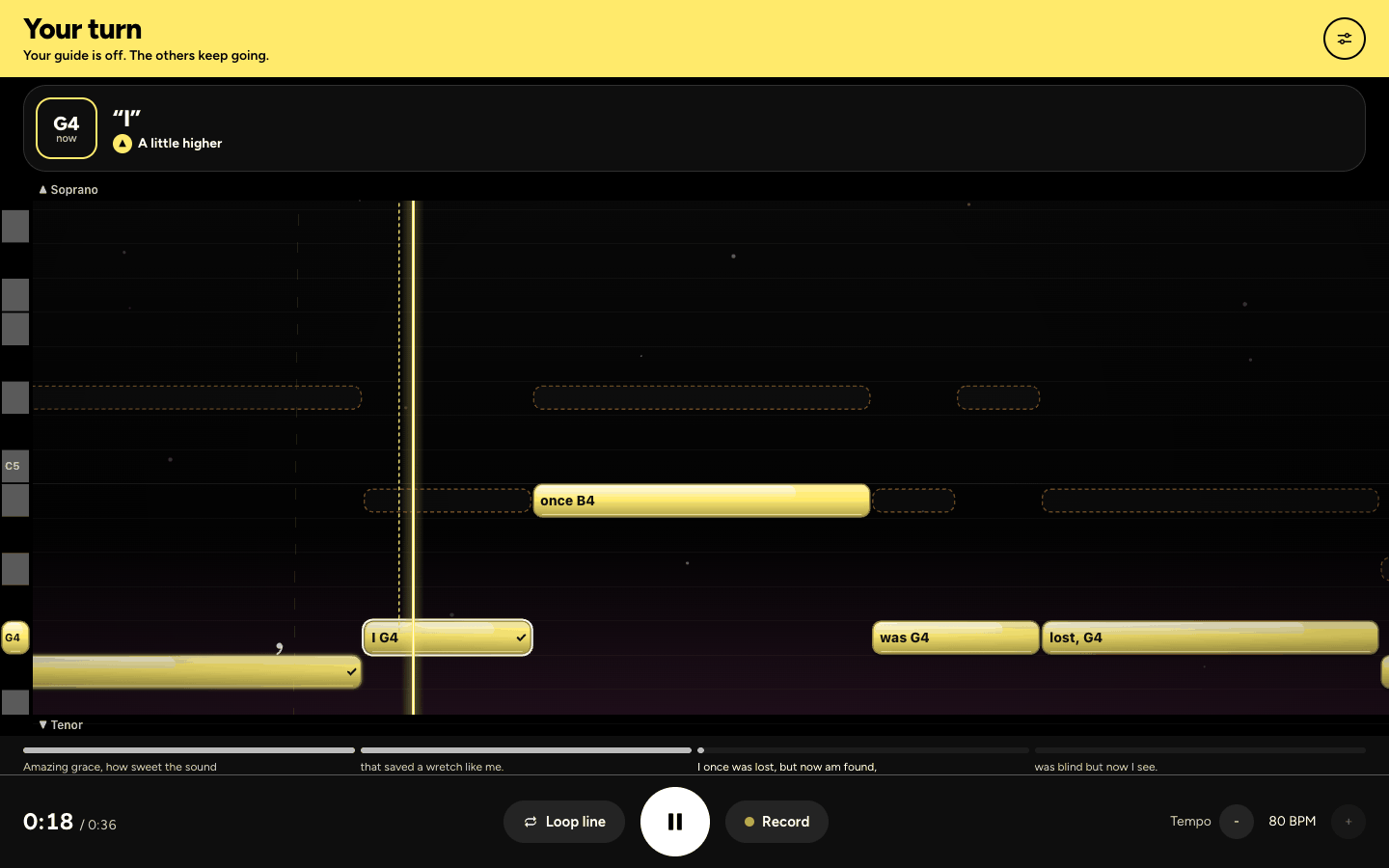Click the Soprano part label

[x=68, y=190]
